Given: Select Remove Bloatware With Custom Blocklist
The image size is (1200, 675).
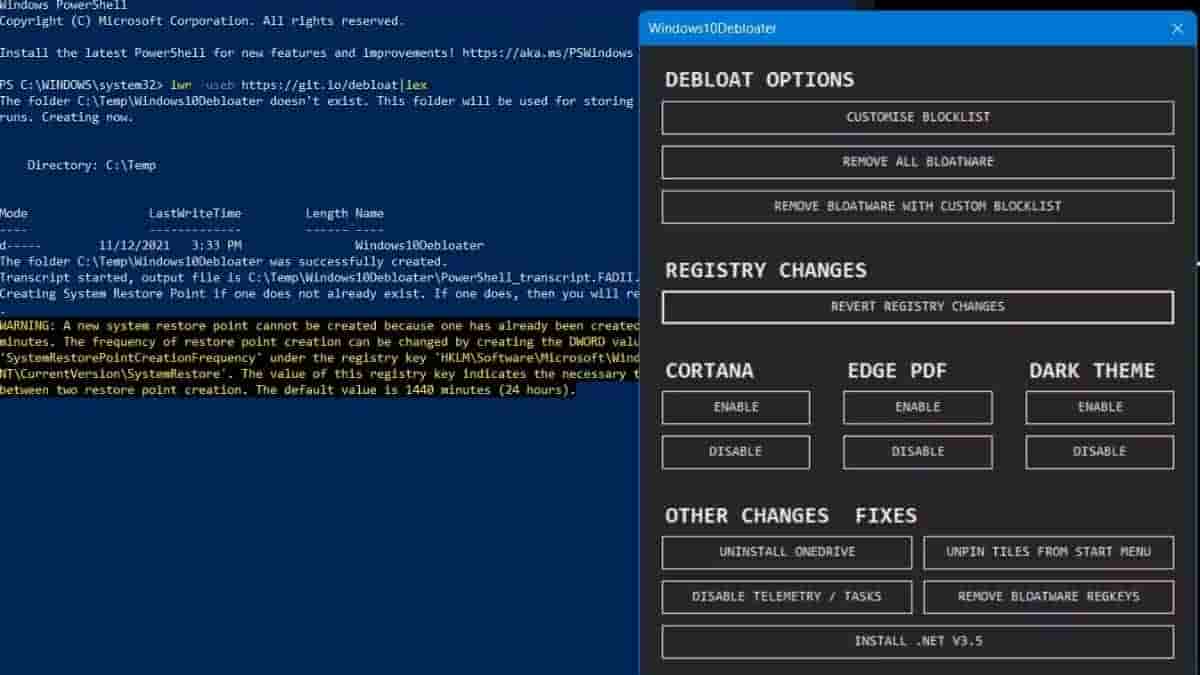Looking at the screenshot, I should [917, 206].
